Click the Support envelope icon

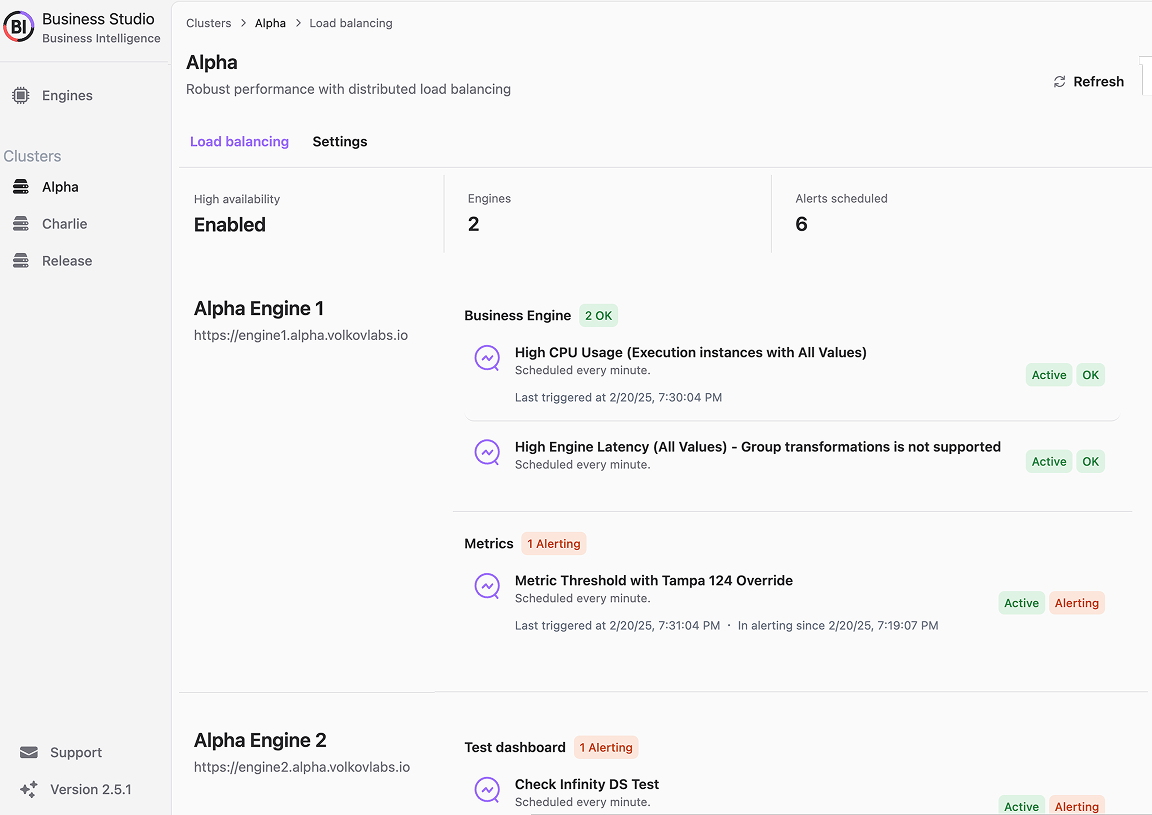[29, 753]
